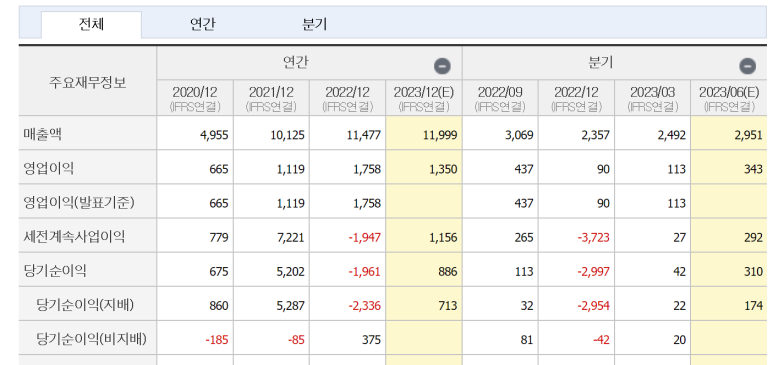Click the 당기순이익 value 5,202
Screen dimensions: 773x365
pos(291,272)
